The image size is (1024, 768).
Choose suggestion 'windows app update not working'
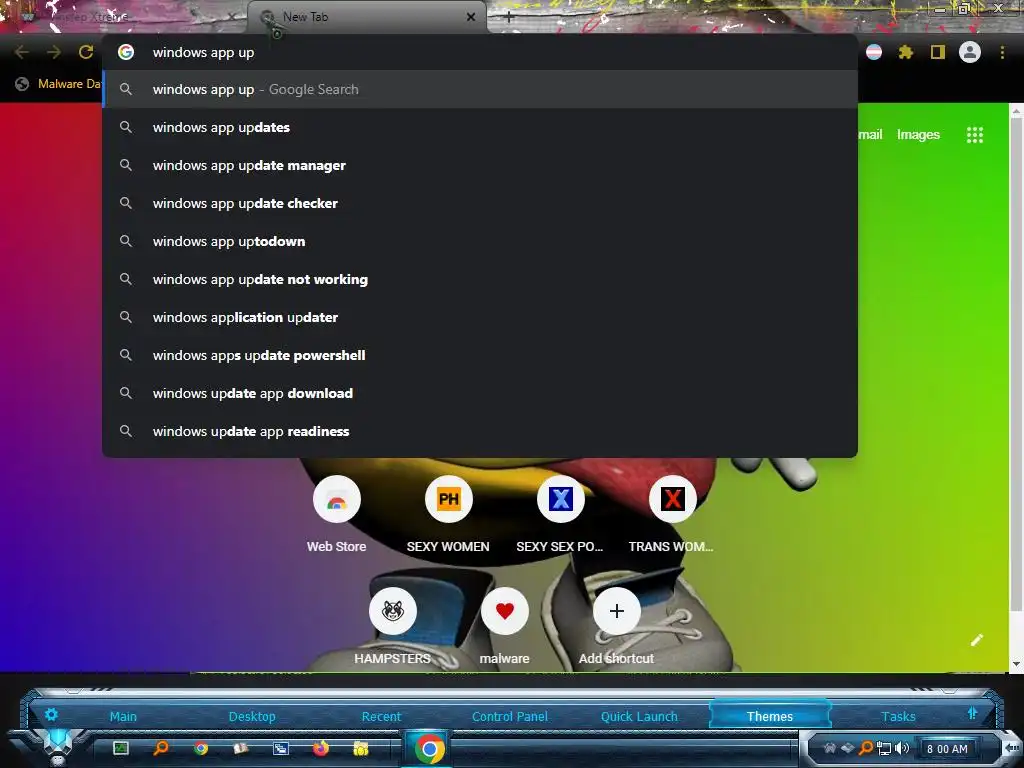click(480, 279)
